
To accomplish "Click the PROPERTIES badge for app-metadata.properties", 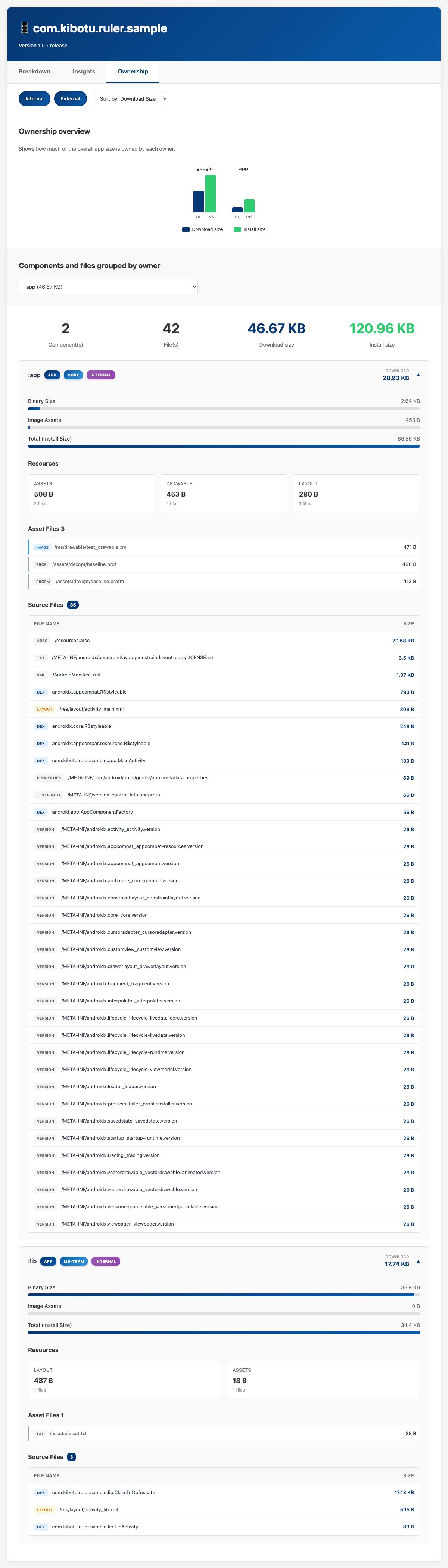I will [x=49, y=778].
